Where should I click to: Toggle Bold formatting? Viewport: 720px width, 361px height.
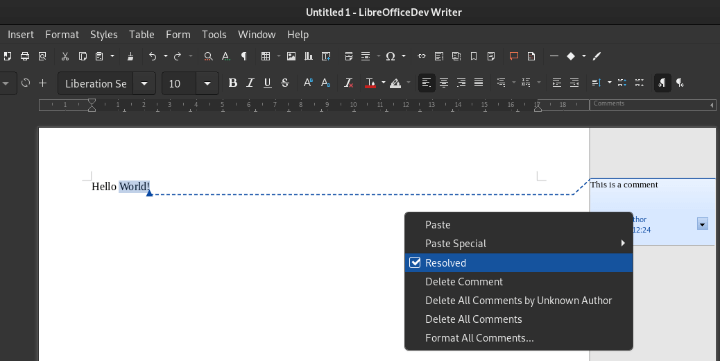[233, 83]
